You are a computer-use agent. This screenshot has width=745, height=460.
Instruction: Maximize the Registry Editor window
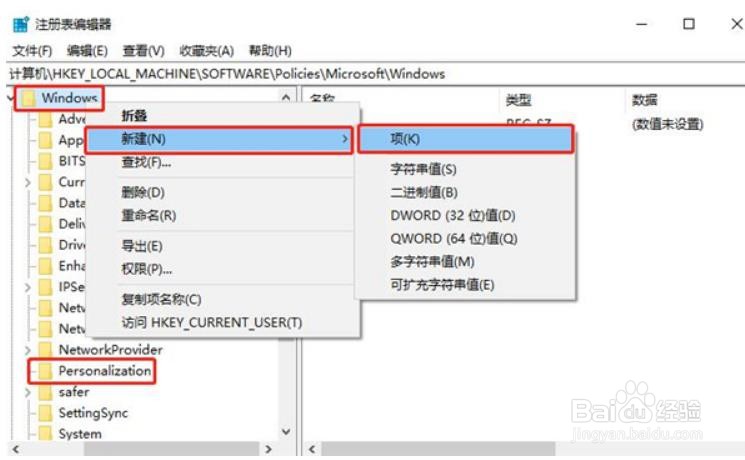689,24
